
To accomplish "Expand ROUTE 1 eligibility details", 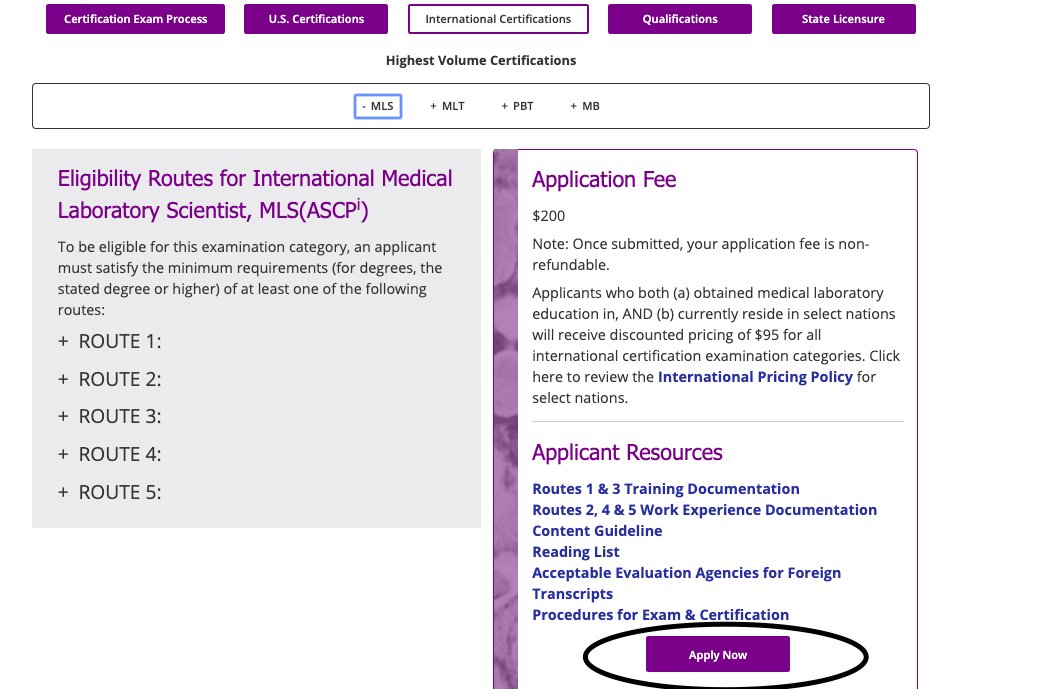I will coord(110,341).
